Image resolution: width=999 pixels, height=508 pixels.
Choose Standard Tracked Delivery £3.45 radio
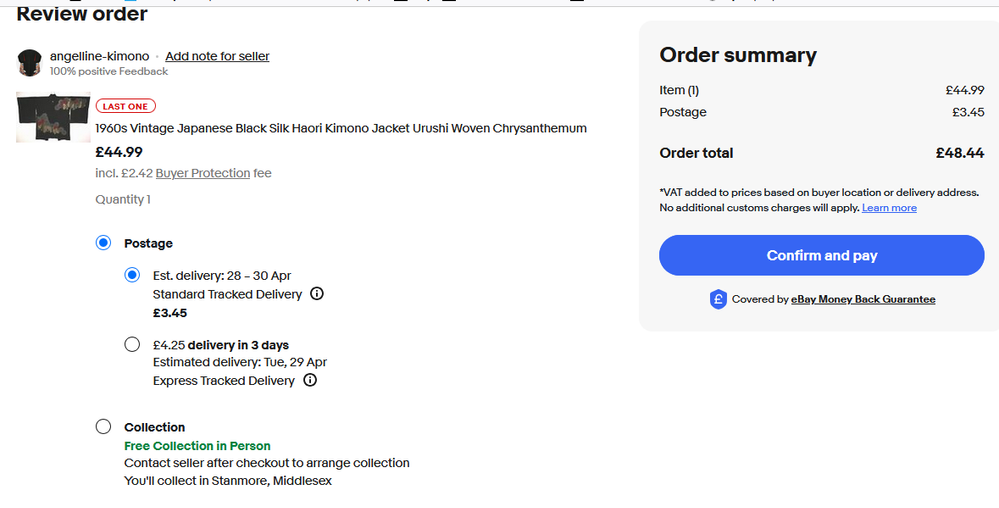click(132, 275)
